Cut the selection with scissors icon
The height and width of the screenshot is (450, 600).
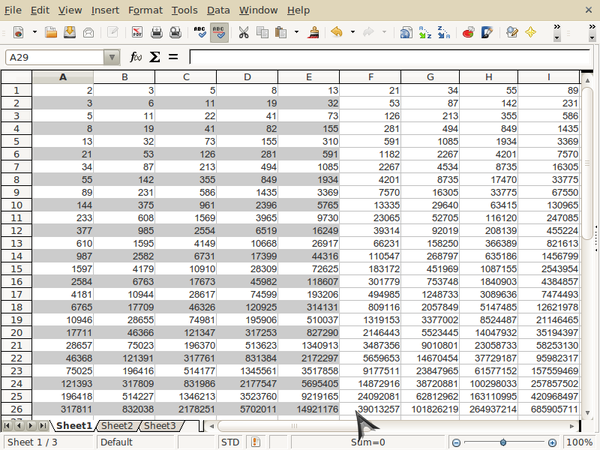pyautogui.click(x=243, y=33)
